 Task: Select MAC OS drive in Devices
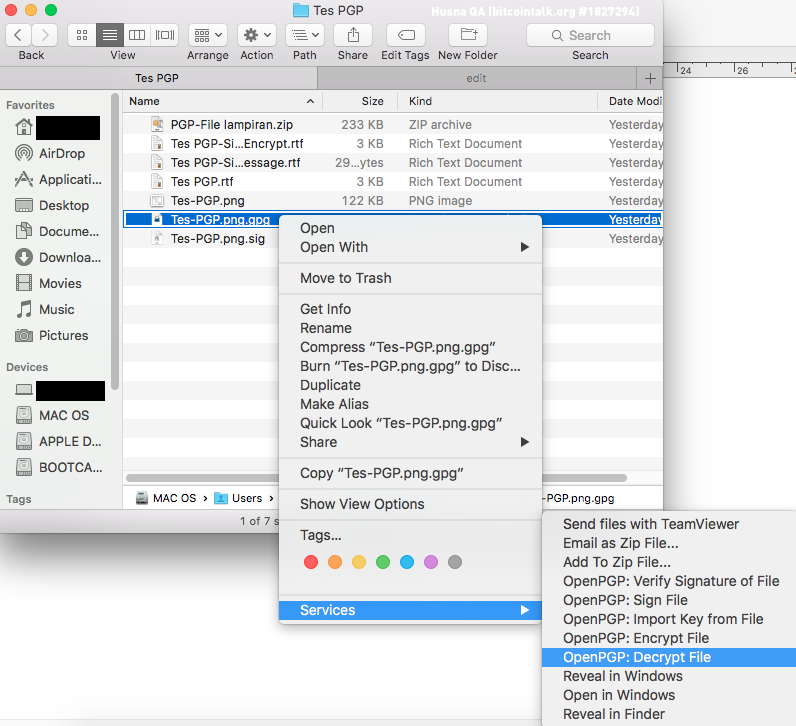pos(52,415)
